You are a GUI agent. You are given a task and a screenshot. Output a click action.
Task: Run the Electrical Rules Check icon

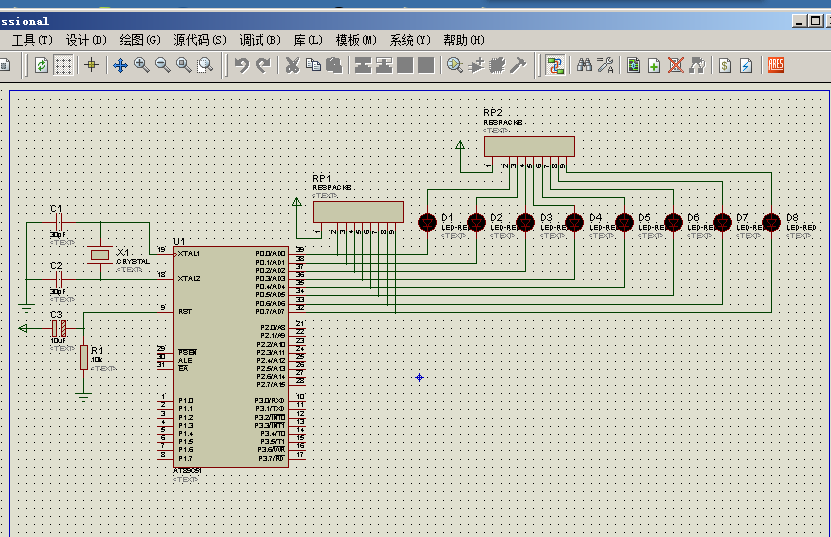(746, 66)
